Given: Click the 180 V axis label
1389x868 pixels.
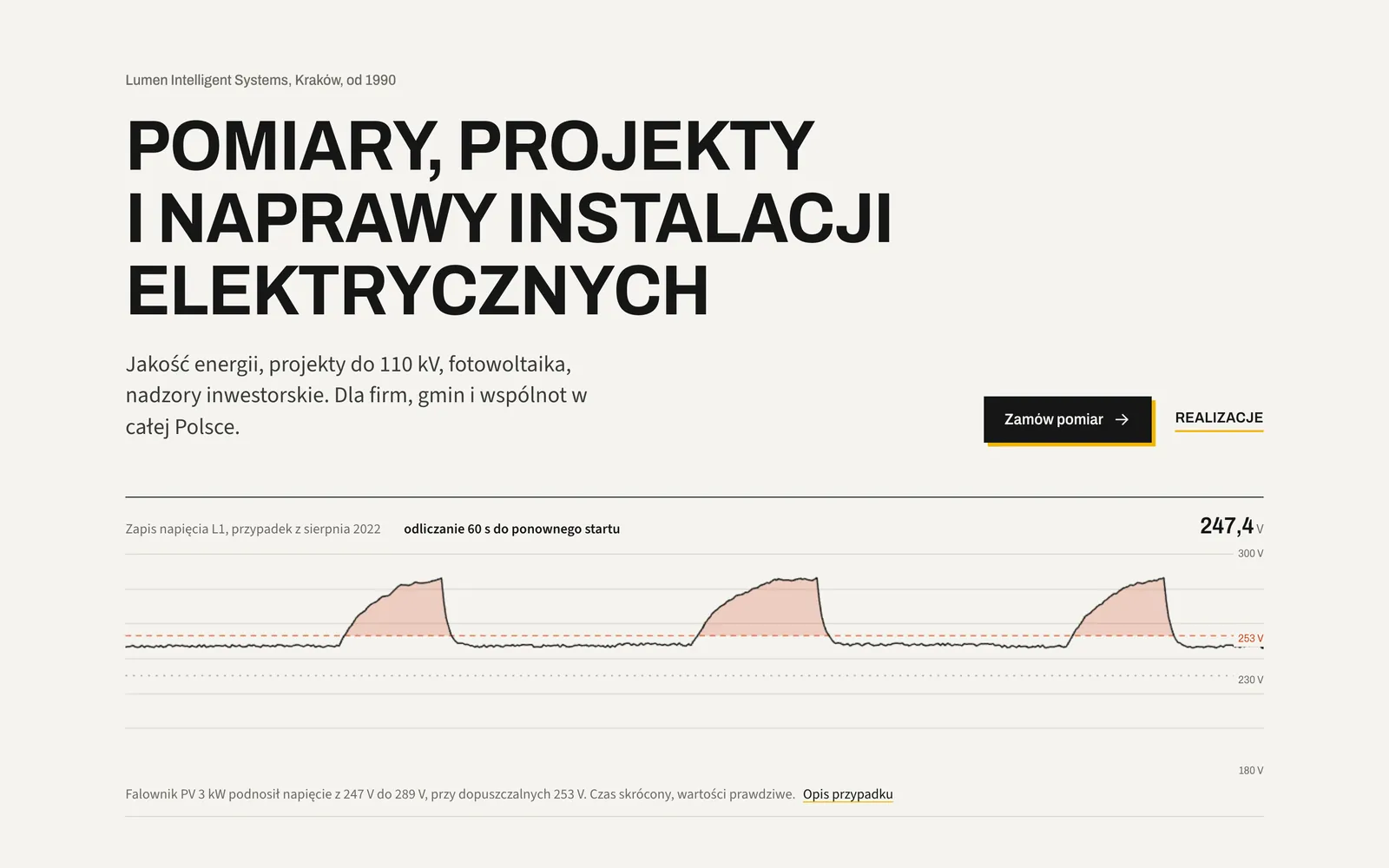Looking at the screenshot, I should pos(1250,771).
